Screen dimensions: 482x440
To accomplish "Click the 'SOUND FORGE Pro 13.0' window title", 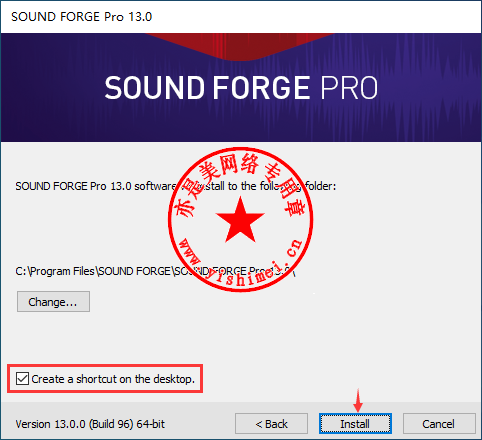I will [x=82, y=17].
